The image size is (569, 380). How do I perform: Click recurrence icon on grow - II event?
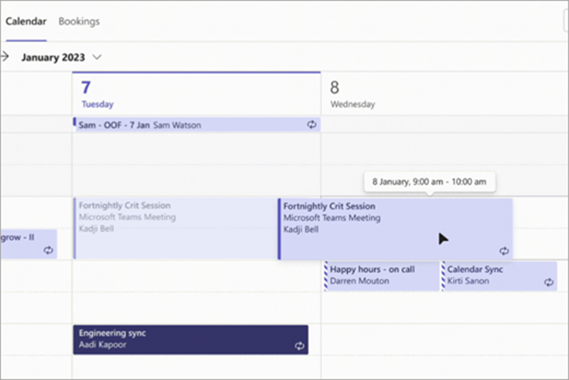point(48,250)
